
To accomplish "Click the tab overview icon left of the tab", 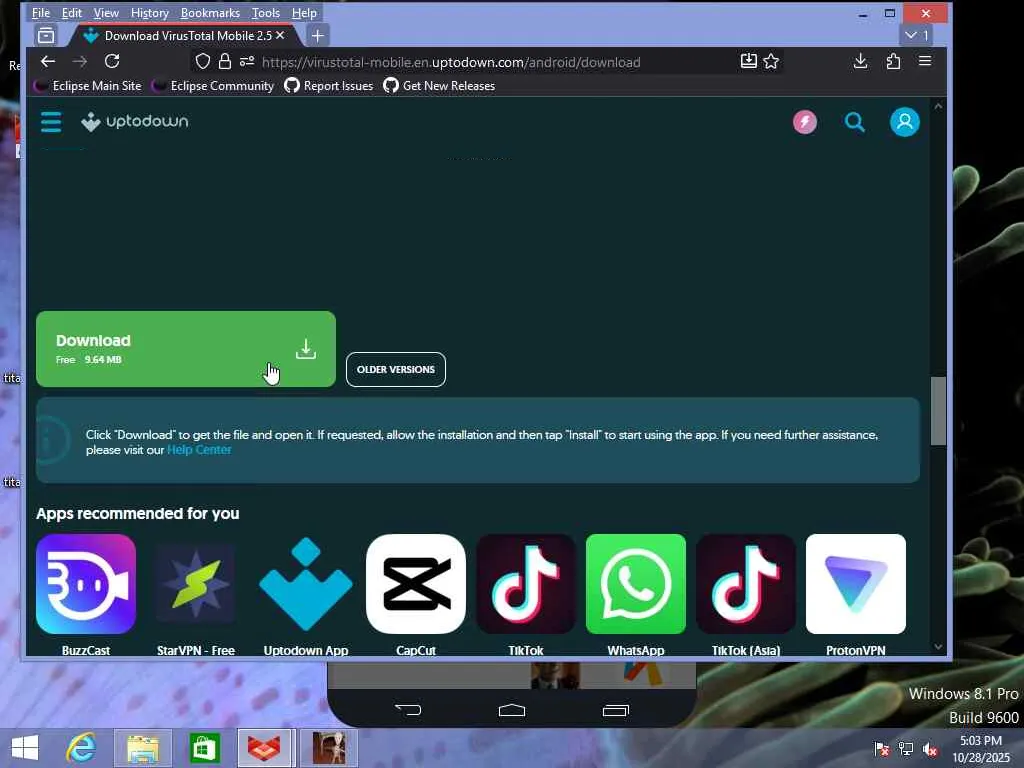I will (46, 35).
